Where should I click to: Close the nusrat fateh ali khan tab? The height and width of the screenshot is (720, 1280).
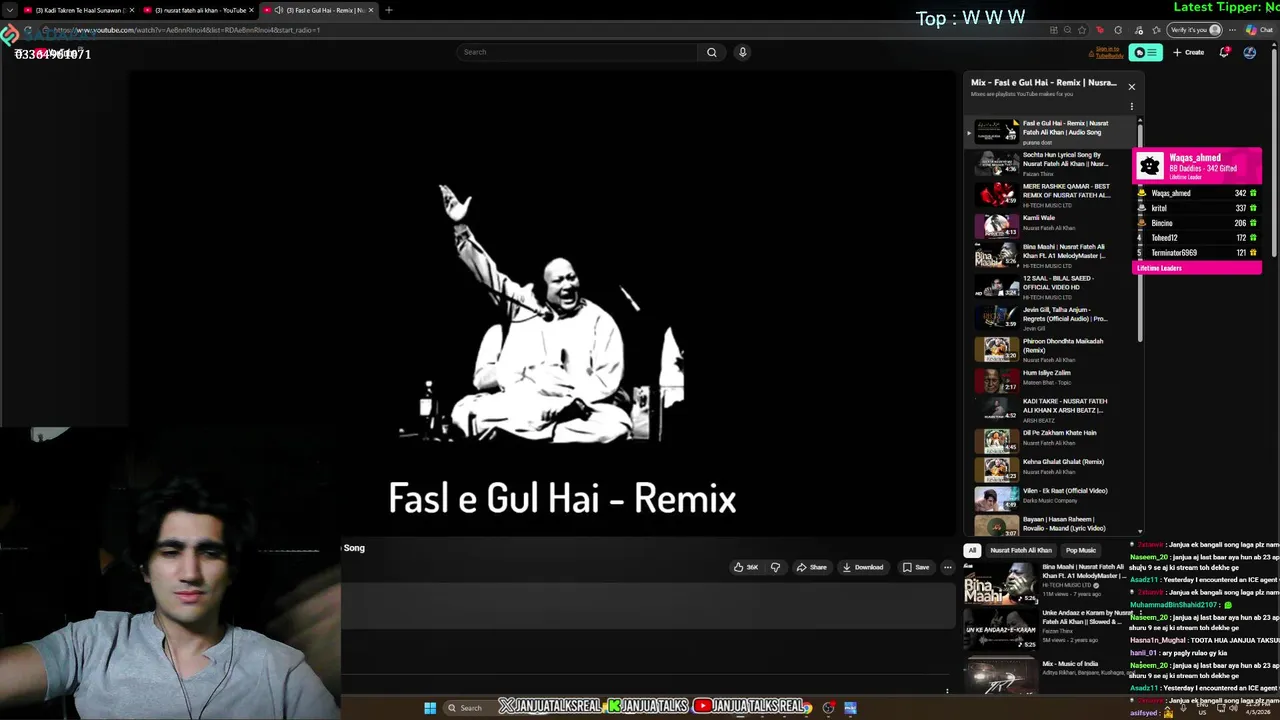click(252, 10)
